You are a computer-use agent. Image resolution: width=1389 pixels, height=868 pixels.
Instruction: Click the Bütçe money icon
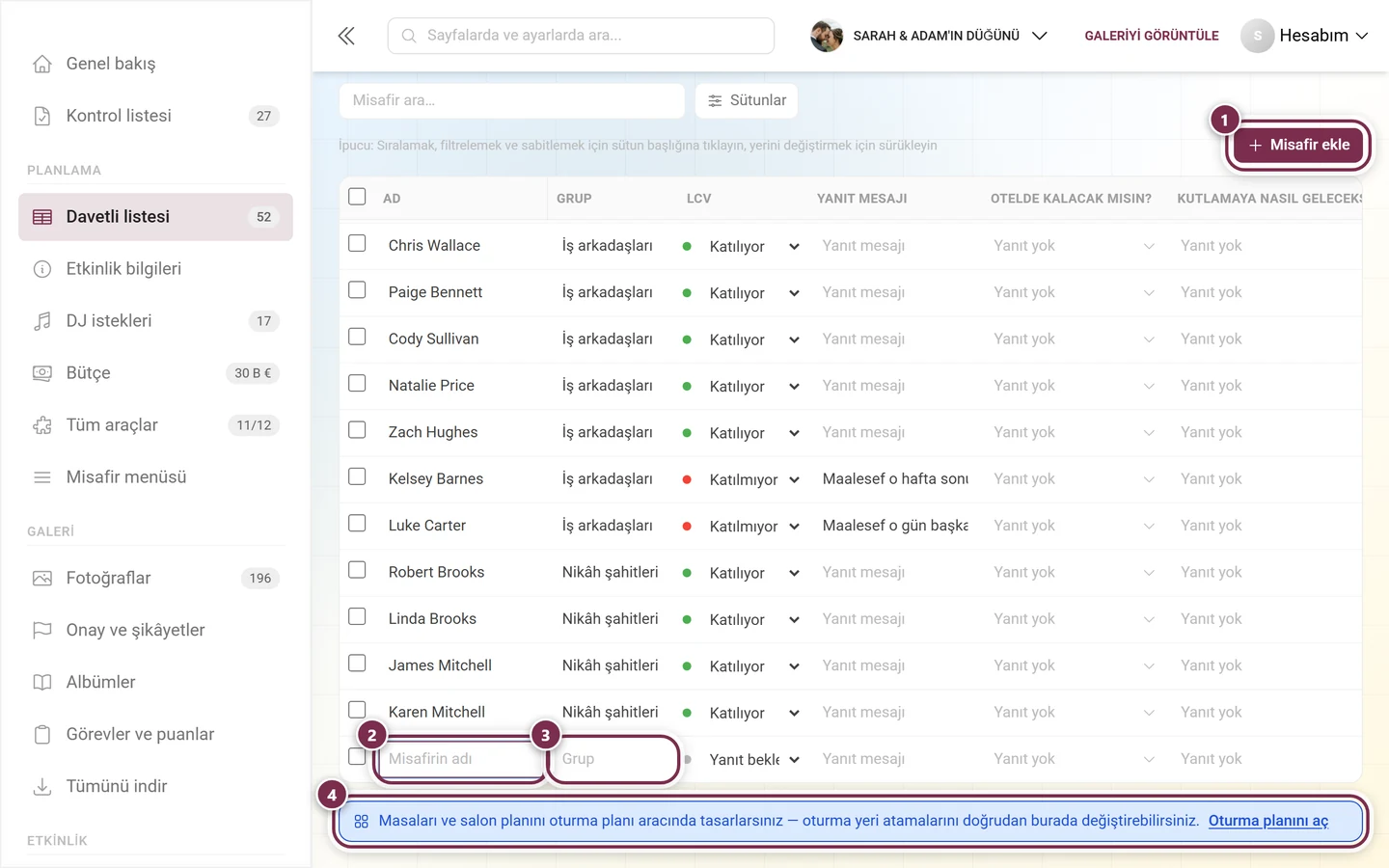(42, 373)
